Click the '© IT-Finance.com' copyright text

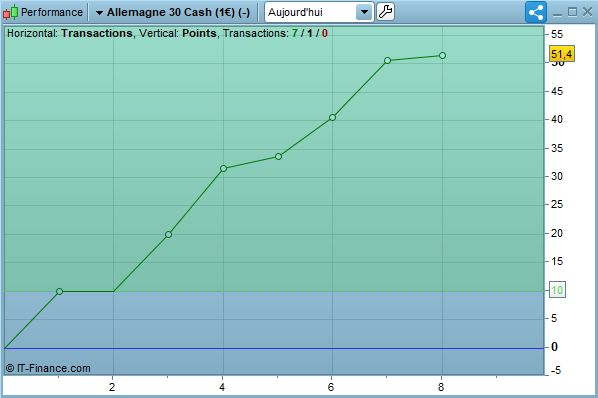48,368
